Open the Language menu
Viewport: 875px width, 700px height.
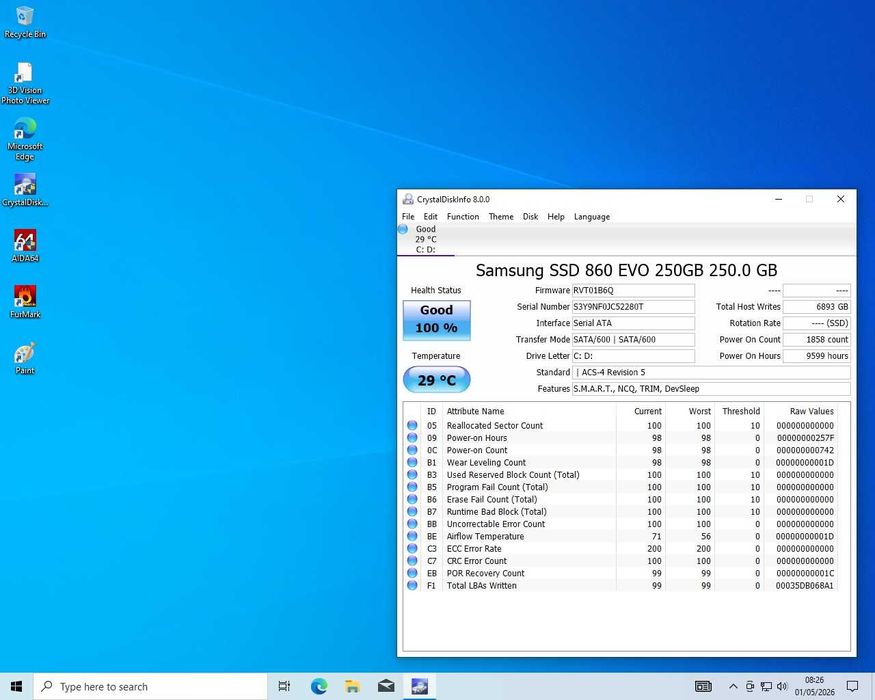(x=592, y=217)
